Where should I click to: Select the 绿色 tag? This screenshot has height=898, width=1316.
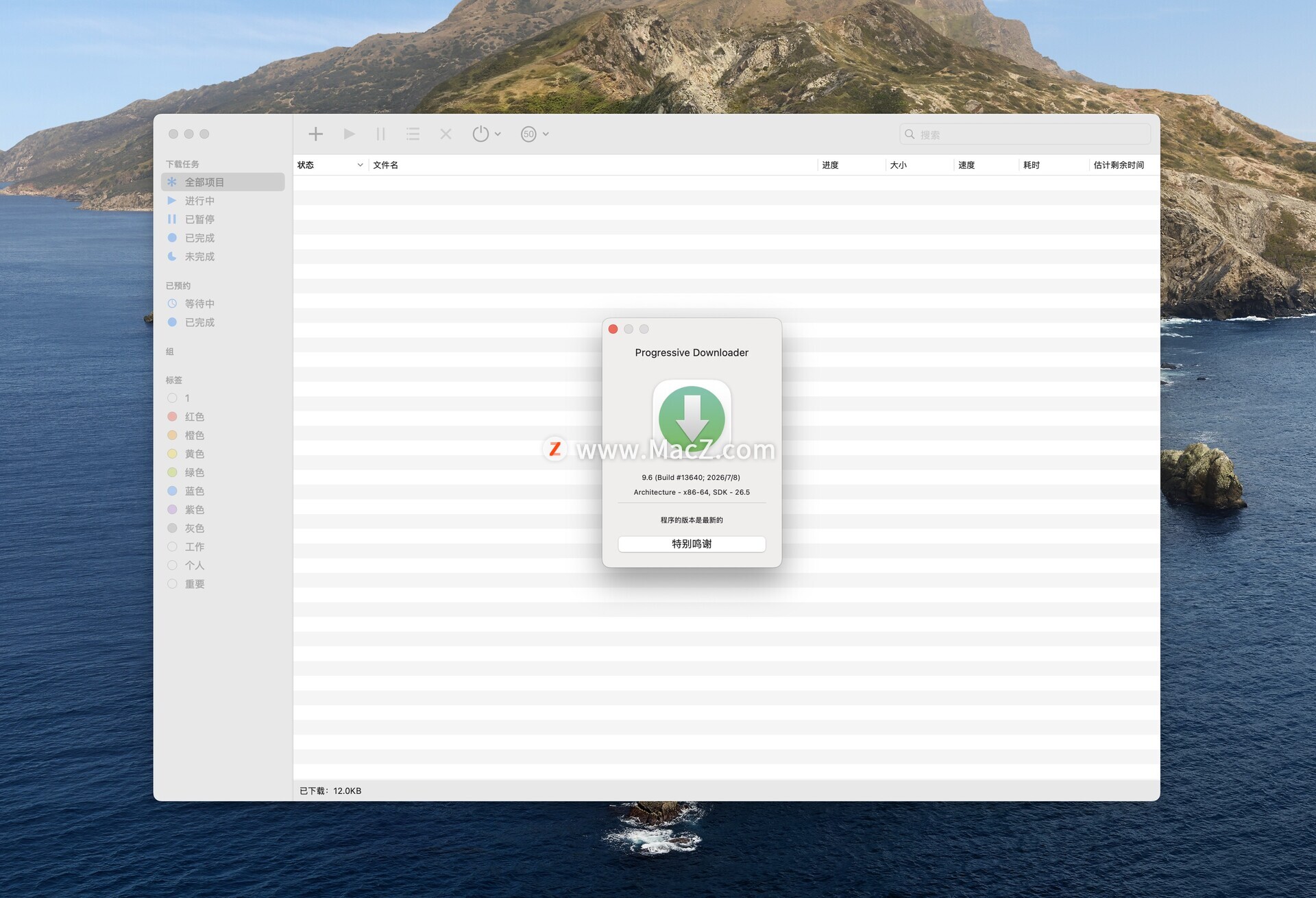click(x=223, y=472)
